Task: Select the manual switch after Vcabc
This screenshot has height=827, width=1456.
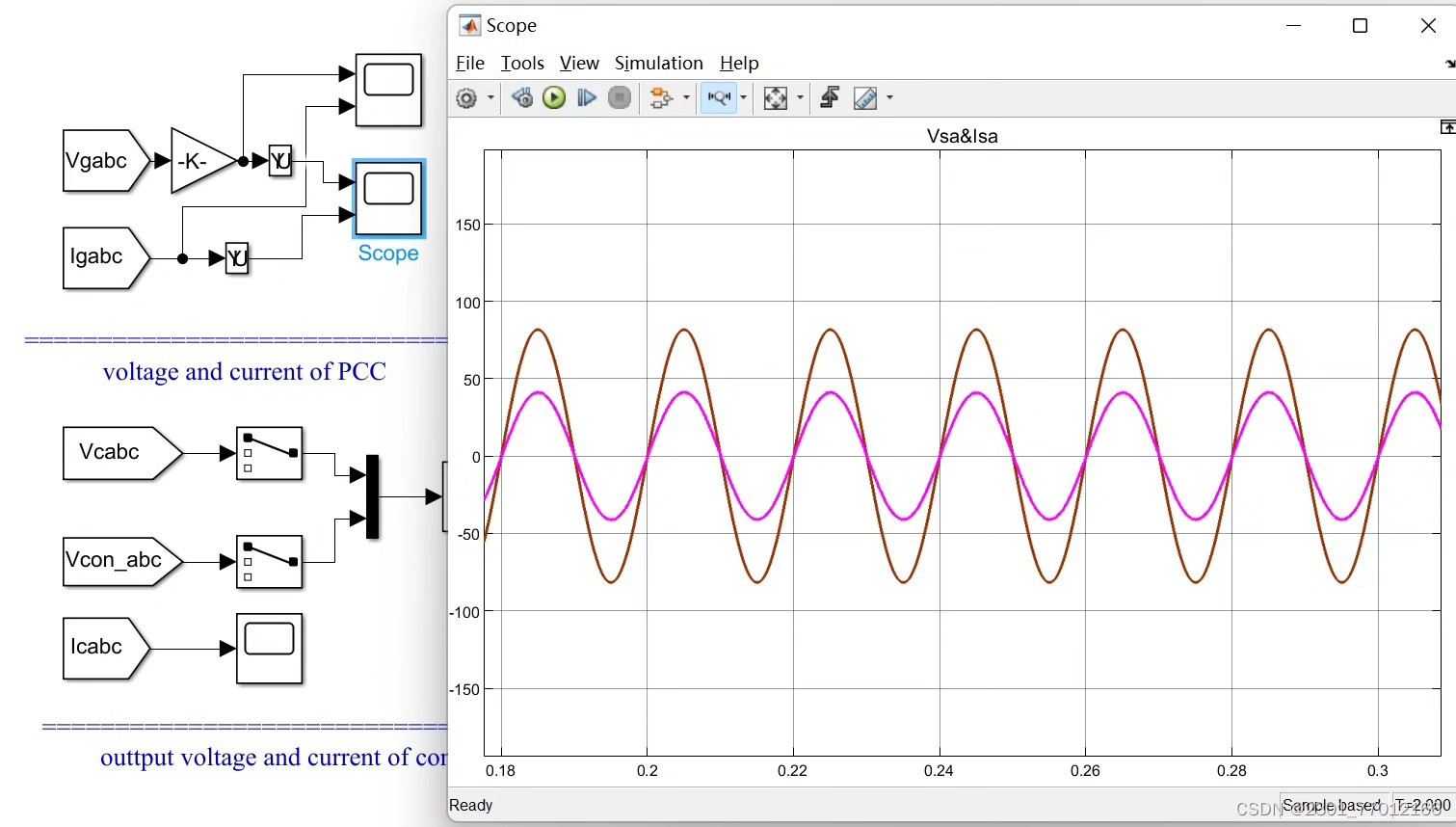Action: [270, 453]
